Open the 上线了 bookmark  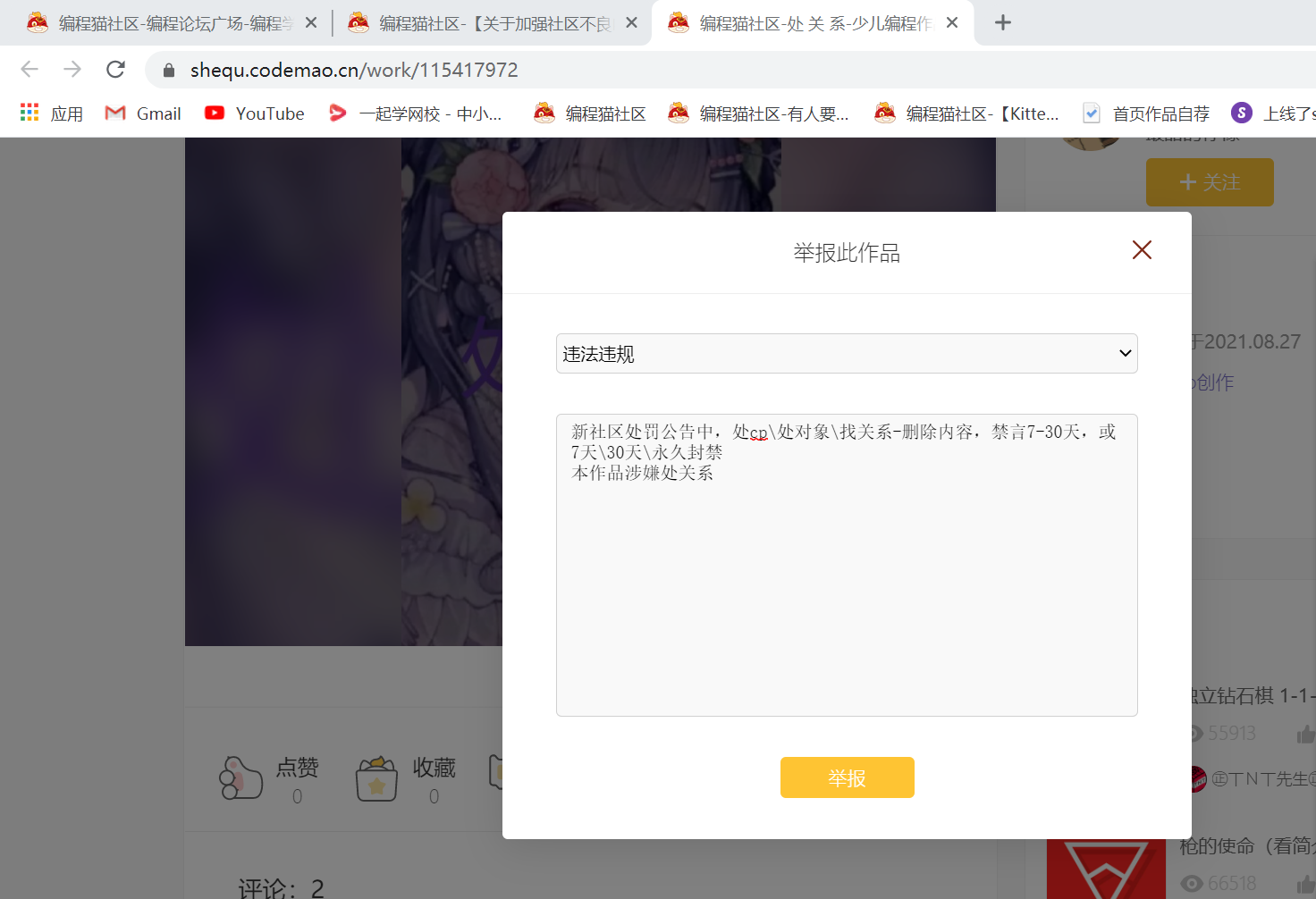tap(1273, 113)
